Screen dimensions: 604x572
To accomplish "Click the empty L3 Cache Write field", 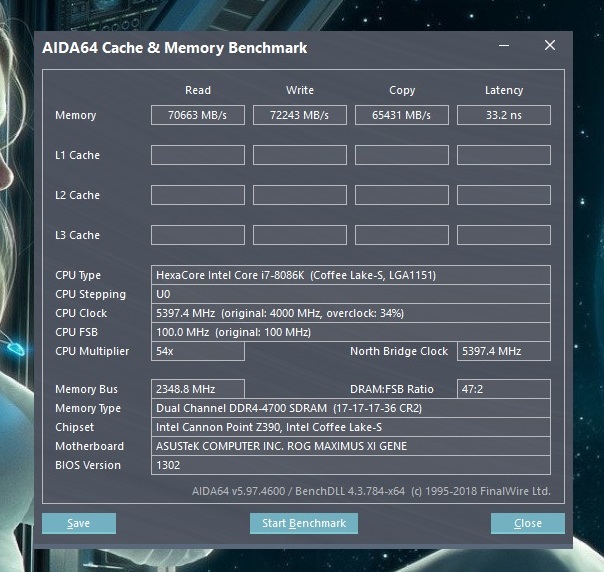I will tap(300, 235).
